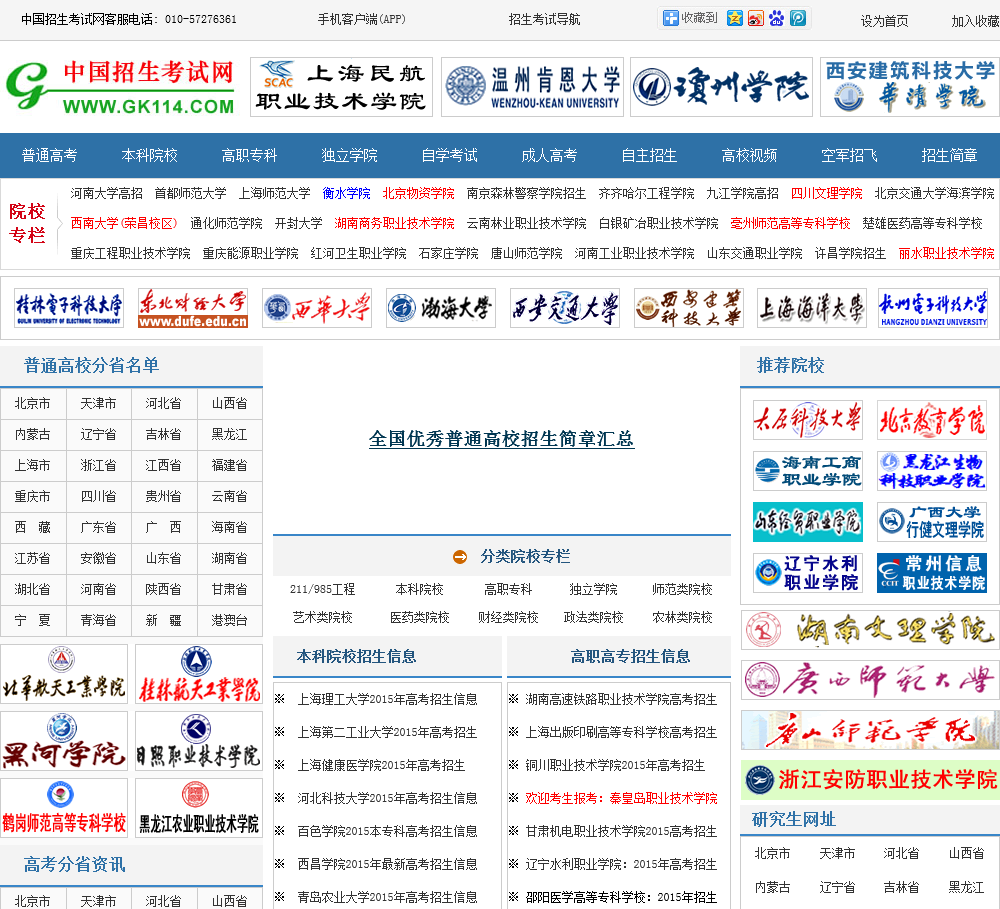Open the 自主招生 nav tab
Viewport: 1000px width, 909px height.
pos(649,156)
